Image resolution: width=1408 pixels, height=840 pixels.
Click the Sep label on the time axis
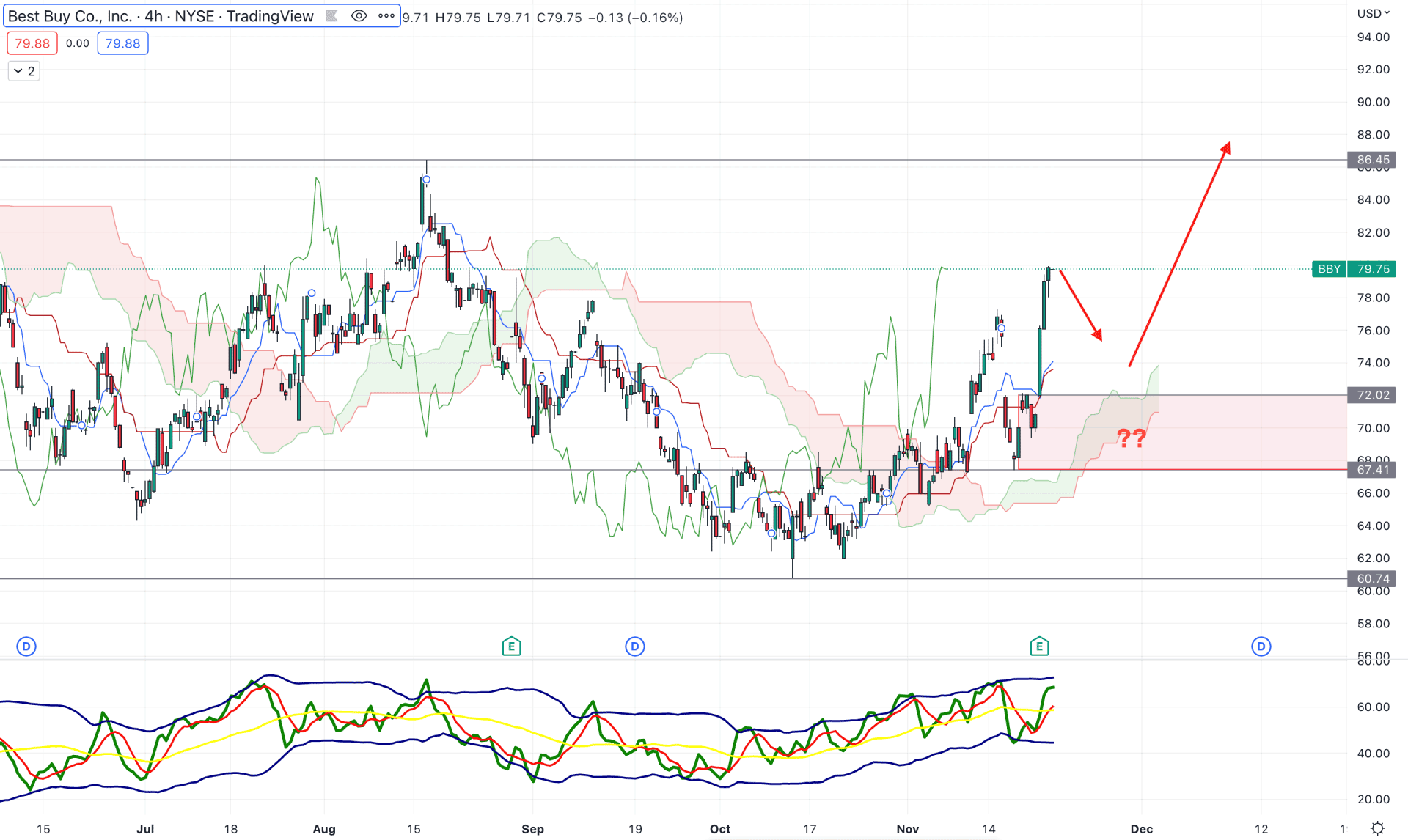[533, 829]
